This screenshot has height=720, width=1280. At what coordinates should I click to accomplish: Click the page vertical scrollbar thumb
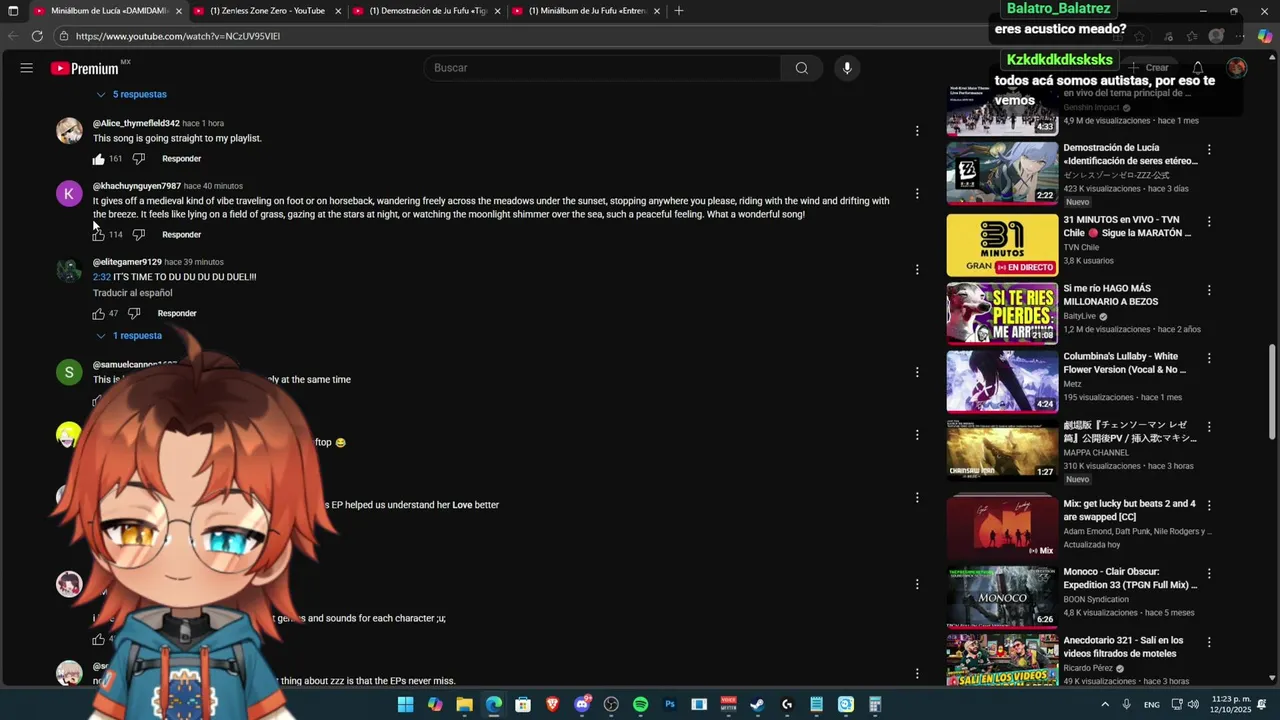[1272, 391]
